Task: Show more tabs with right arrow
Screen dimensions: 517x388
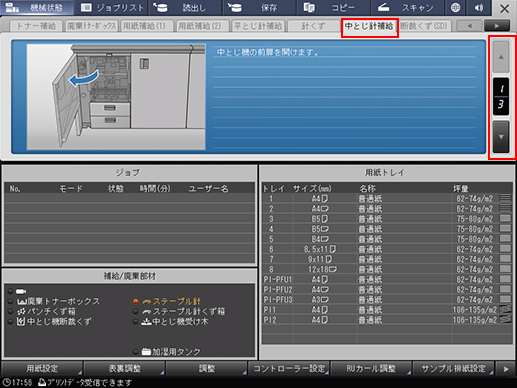Action: click(x=497, y=26)
